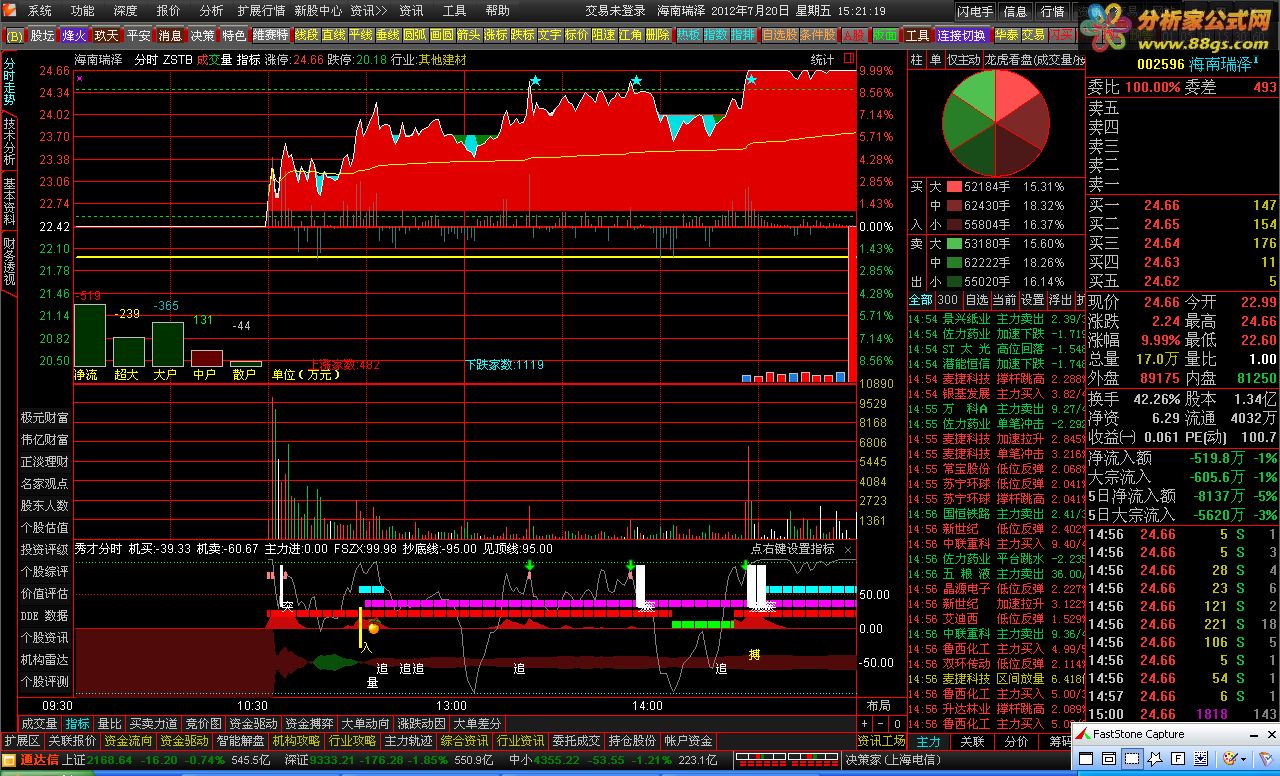
Task: Switch to the 大单动向 indicator tab
Action: coord(365,723)
